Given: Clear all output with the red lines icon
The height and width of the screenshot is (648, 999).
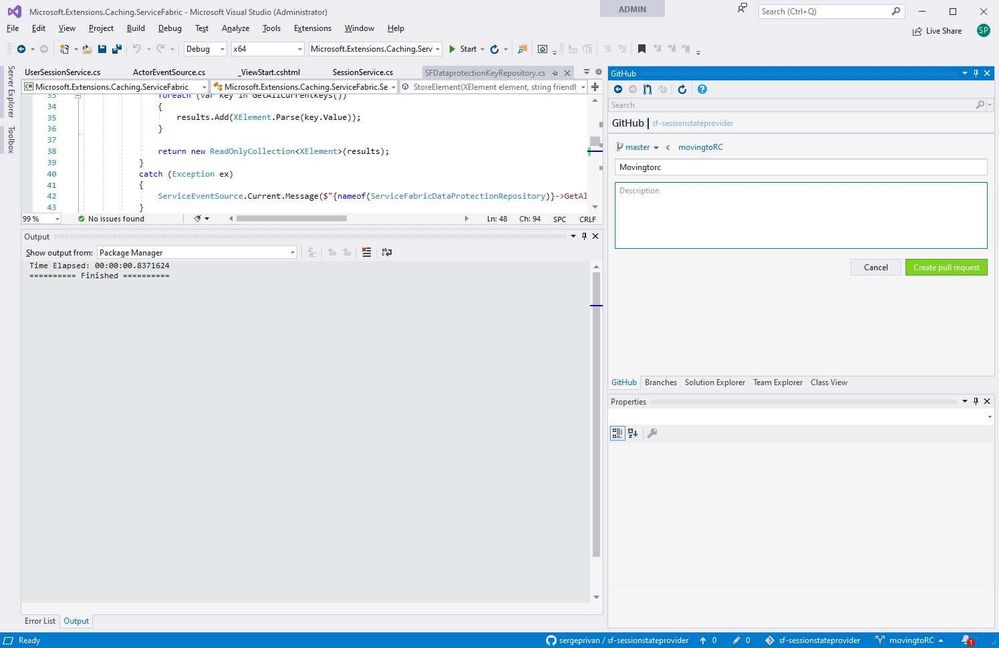Looking at the screenshot, I should (366, 252).
